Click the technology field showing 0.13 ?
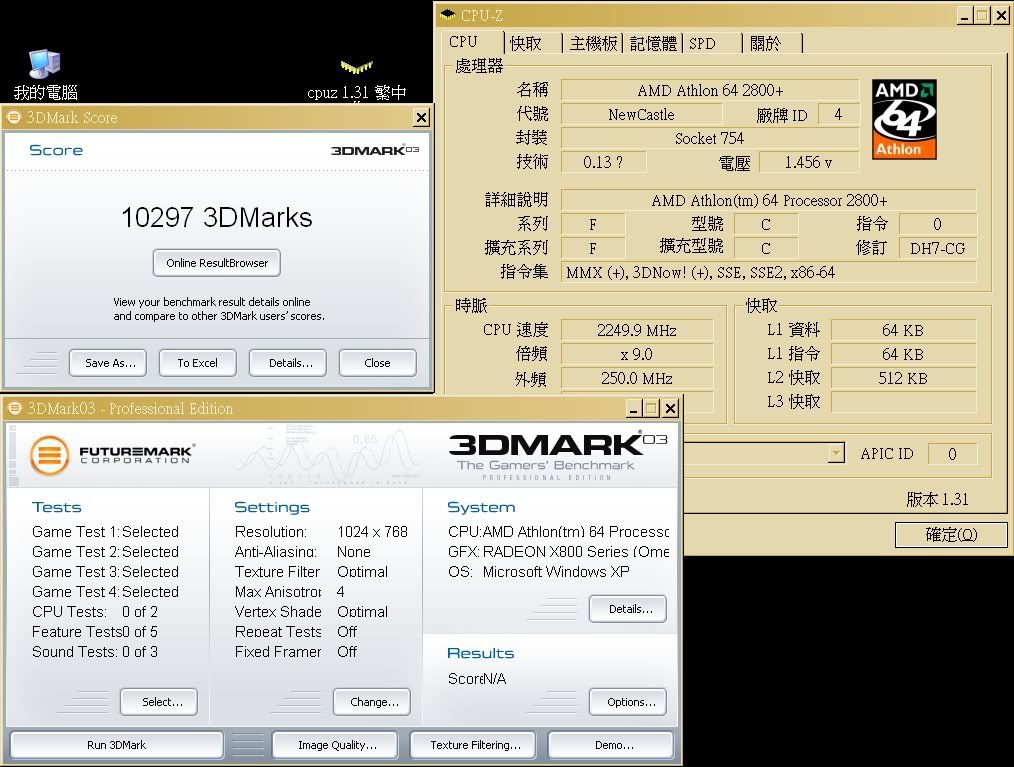This screenshot has width=1014, height=767. 603,162
